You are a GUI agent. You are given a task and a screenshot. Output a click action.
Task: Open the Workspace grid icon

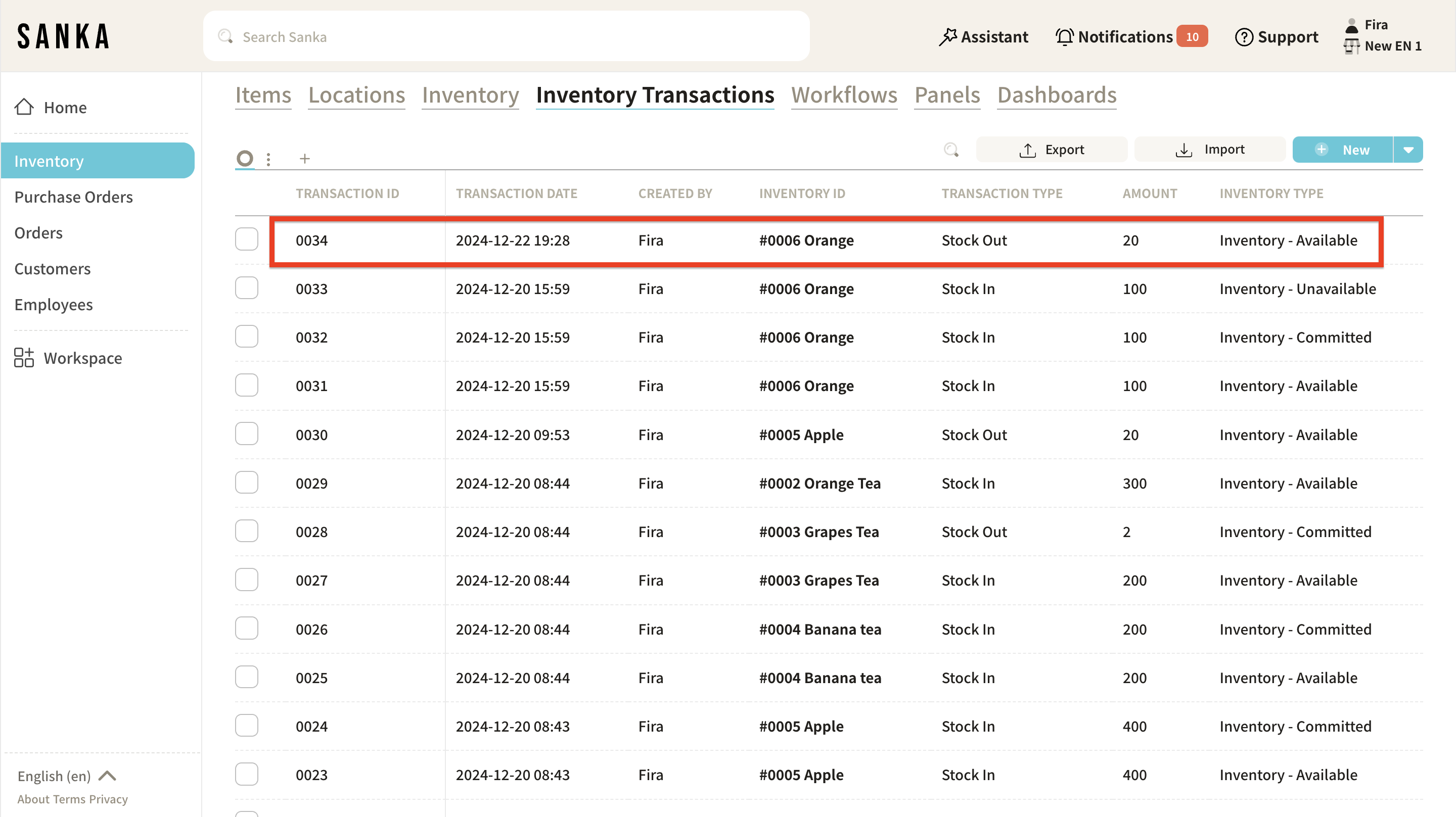point(24,358)
